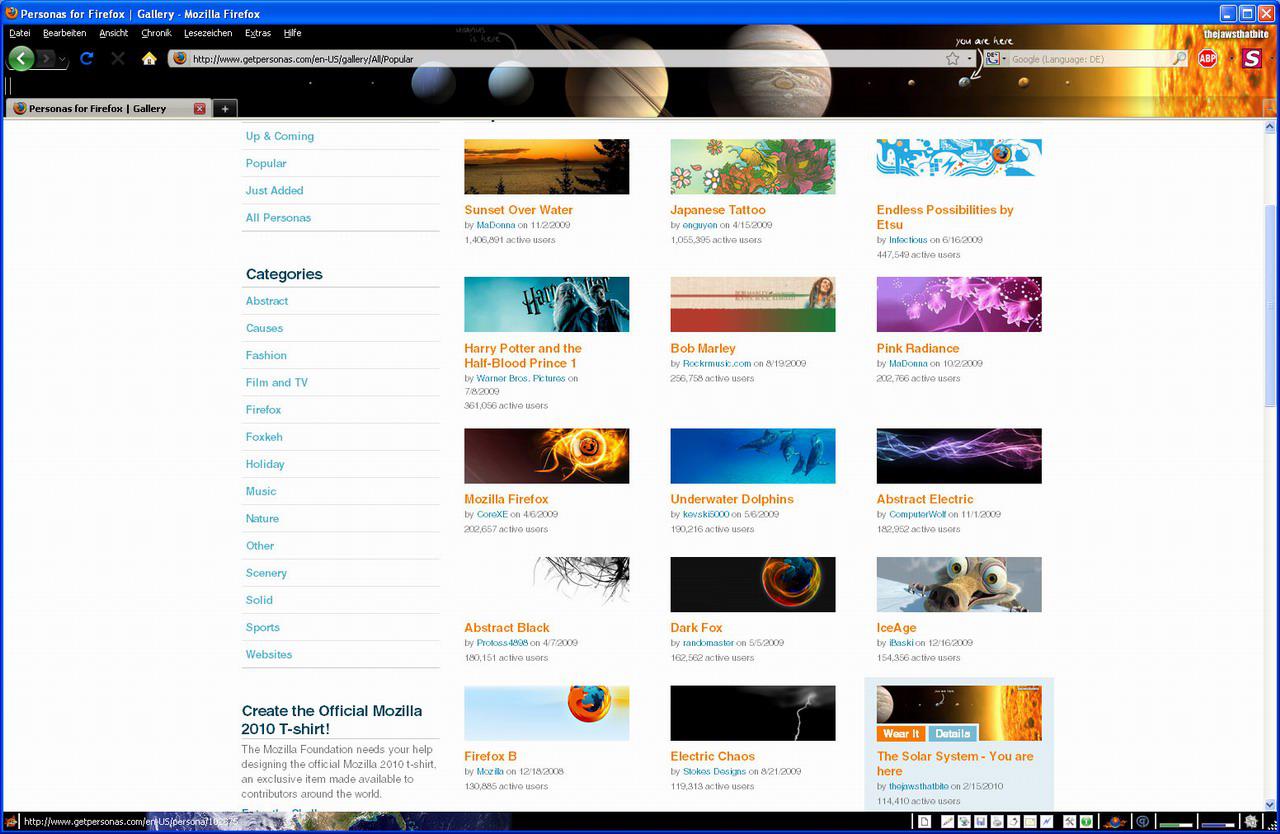Click the red S toolbar icon
1280x834 pixels.
pos(1252,58)
